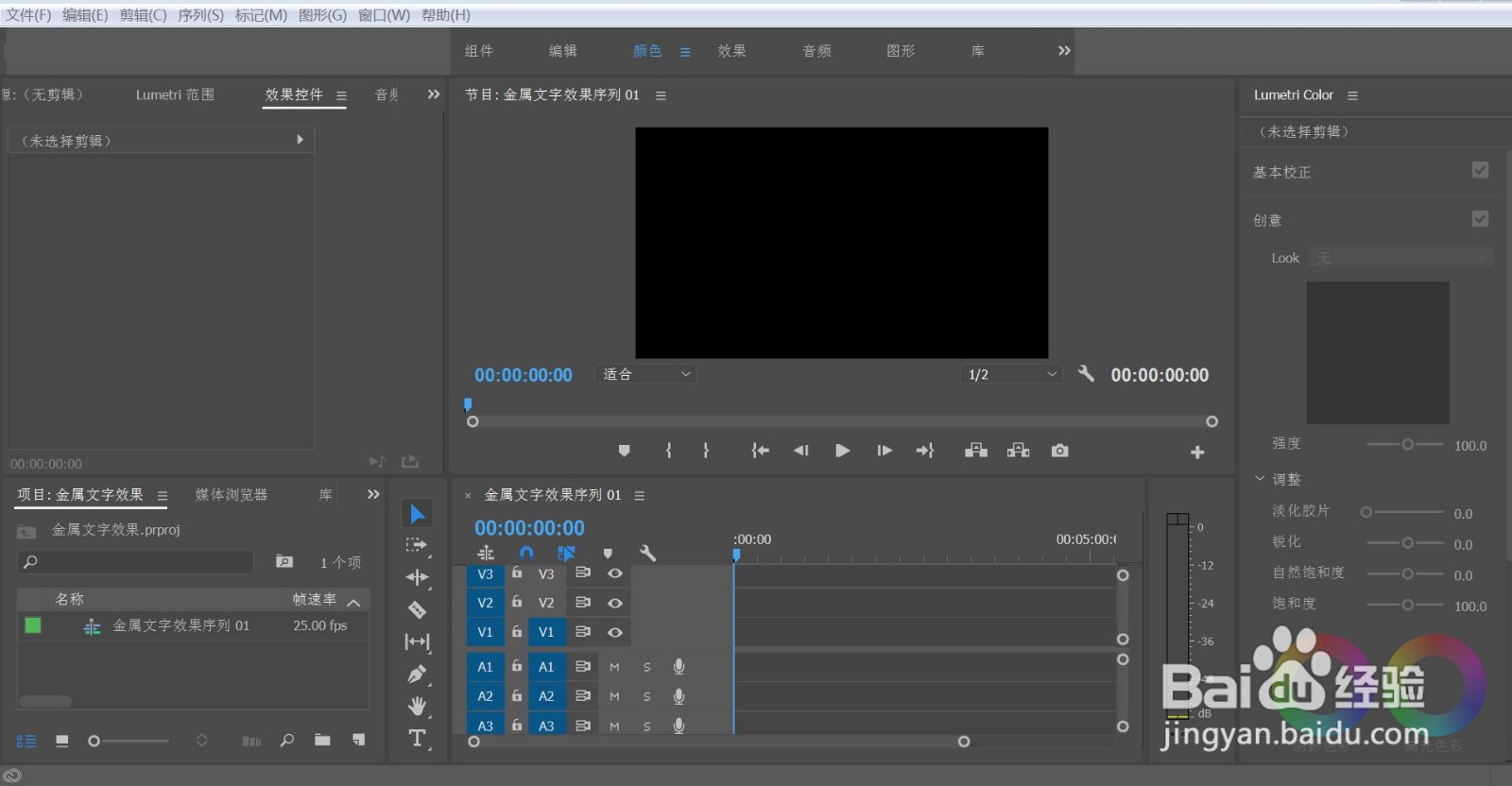This screenshot has width=1512, height=786.
Task: Show hidden project panel tabs chevron
Action: click(373, 494)
